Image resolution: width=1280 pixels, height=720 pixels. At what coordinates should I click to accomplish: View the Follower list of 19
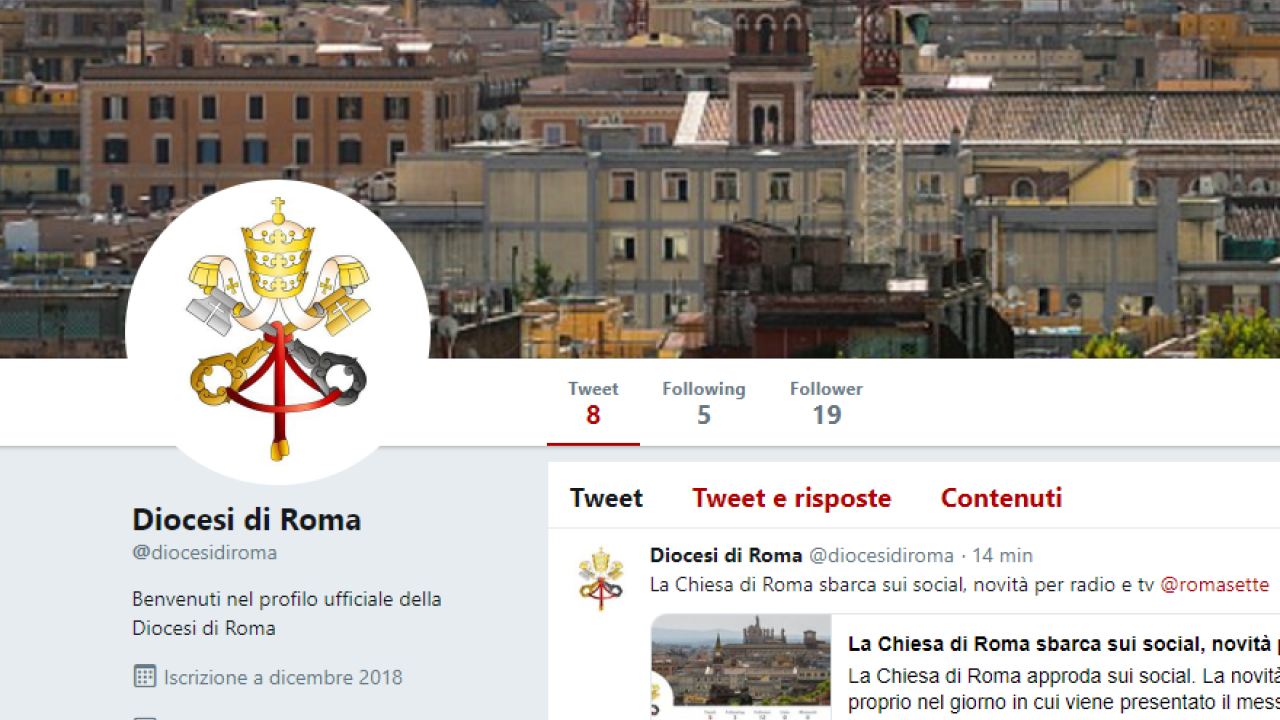pyautogui.click(x=826, y=402)
